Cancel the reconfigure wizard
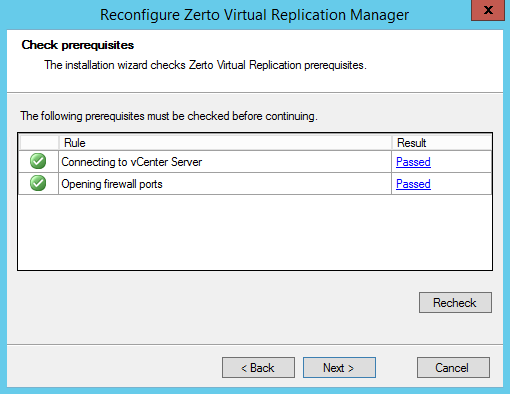510x394 pixels. [x=453, y=368]
